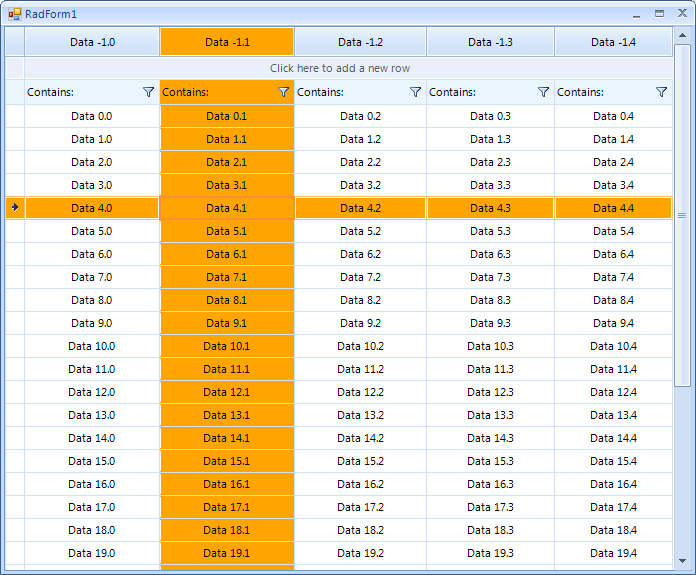Image resolution: width=696 pixels, height=575 pixels.
Task: Select the Data -1.2 column header
Action: point(360,42)
